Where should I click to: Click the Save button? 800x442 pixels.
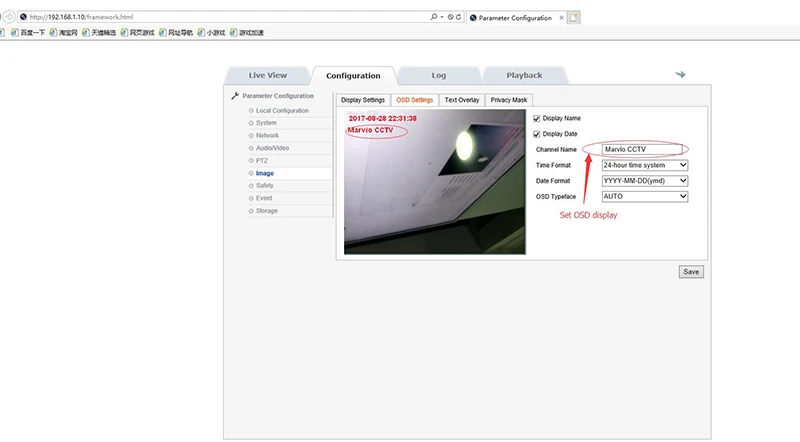pos(691,272)
